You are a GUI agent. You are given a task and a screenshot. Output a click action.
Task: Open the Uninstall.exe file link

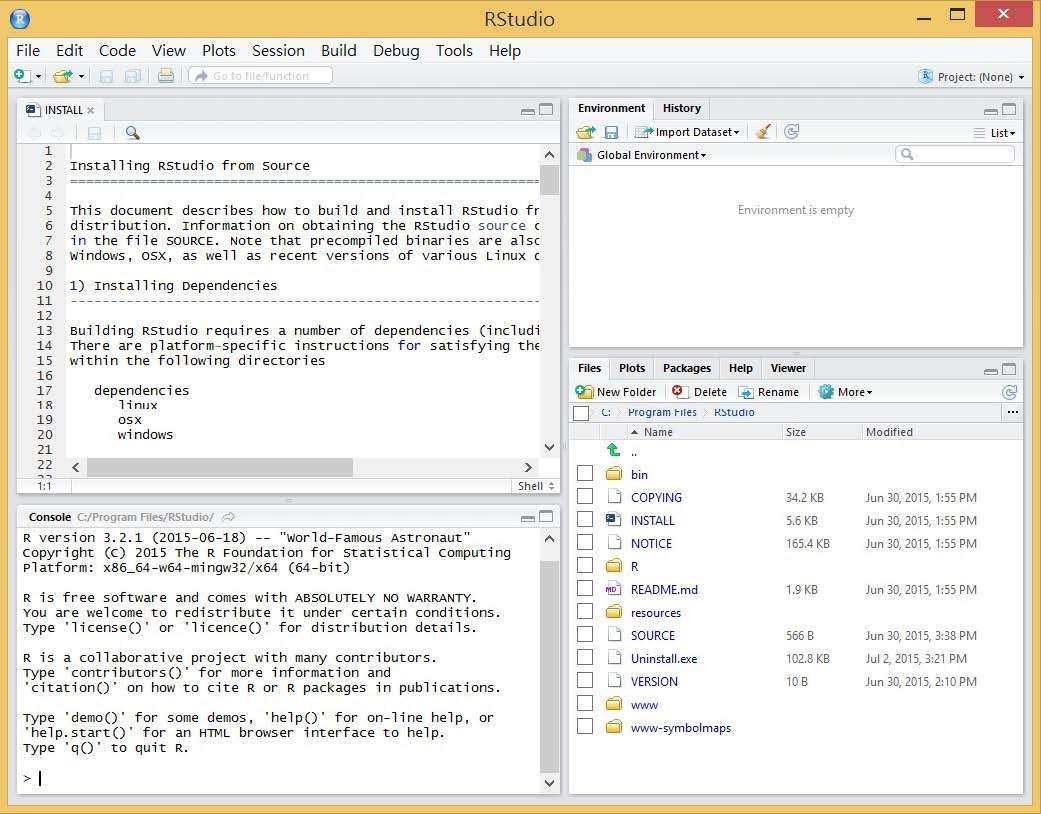[664, 659]
